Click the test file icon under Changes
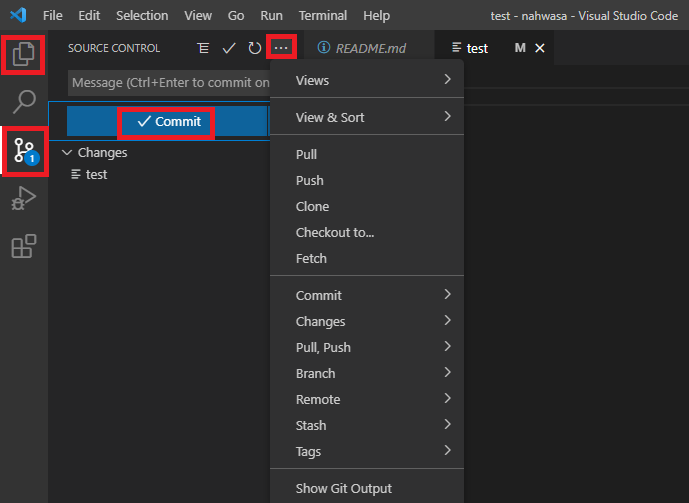Screen dimensions: 689x503 [76, 174]
